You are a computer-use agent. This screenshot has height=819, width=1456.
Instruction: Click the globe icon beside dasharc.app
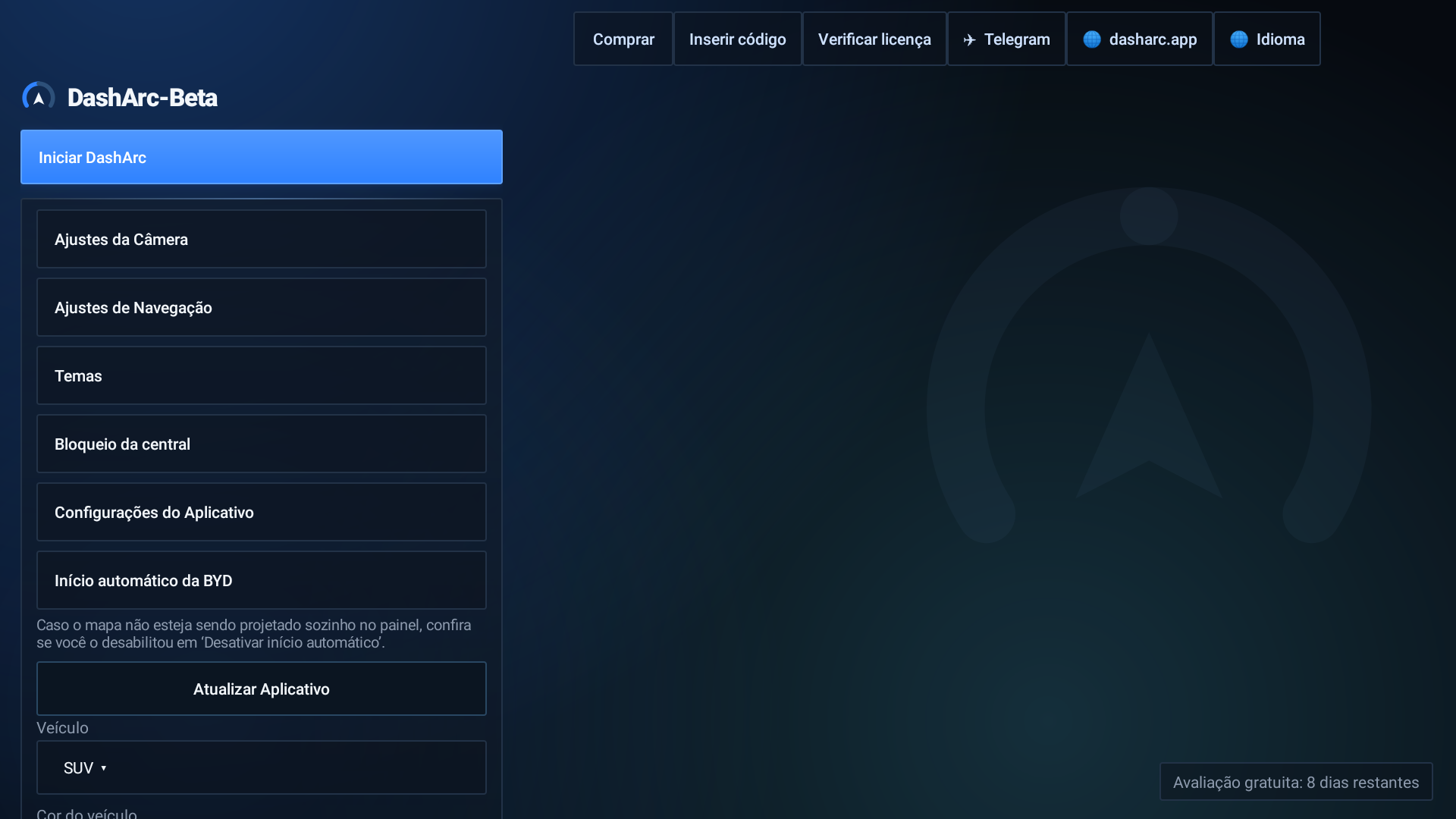[x=1092, y=39]
